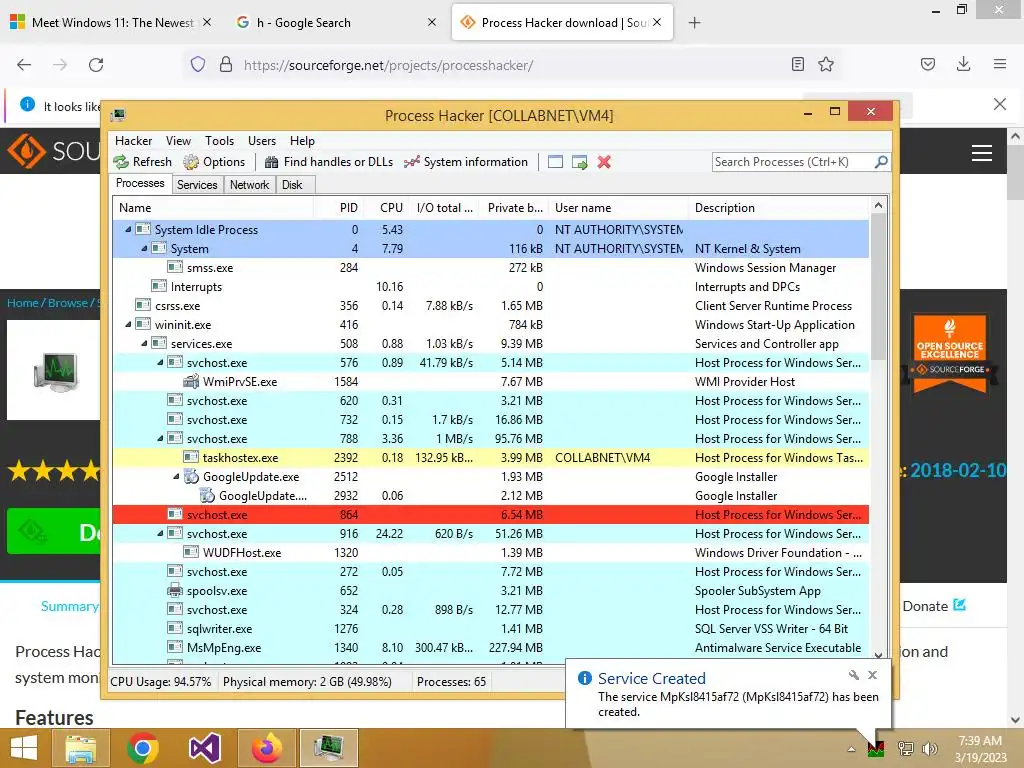This screenshot has width=1024, height=768.
Task: Open Options in Process Hacker toolbar
Action: coord(214,162)
